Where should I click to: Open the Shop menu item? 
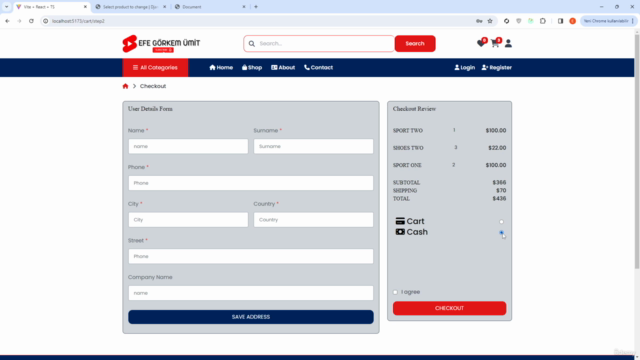tap(252, 68)
